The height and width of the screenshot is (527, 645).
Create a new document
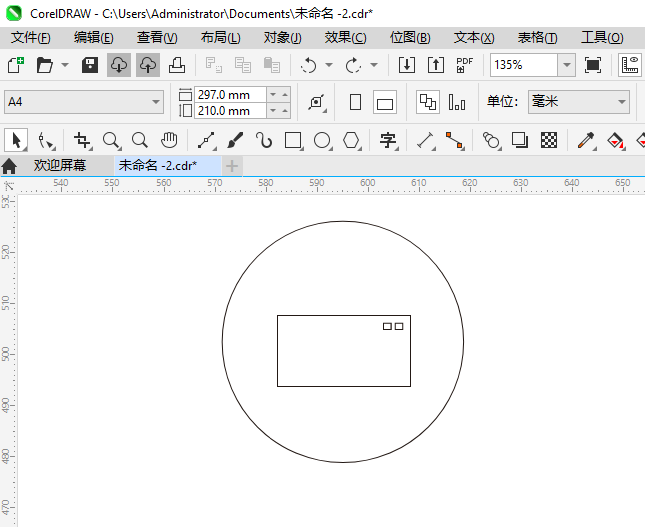point(16,65)
